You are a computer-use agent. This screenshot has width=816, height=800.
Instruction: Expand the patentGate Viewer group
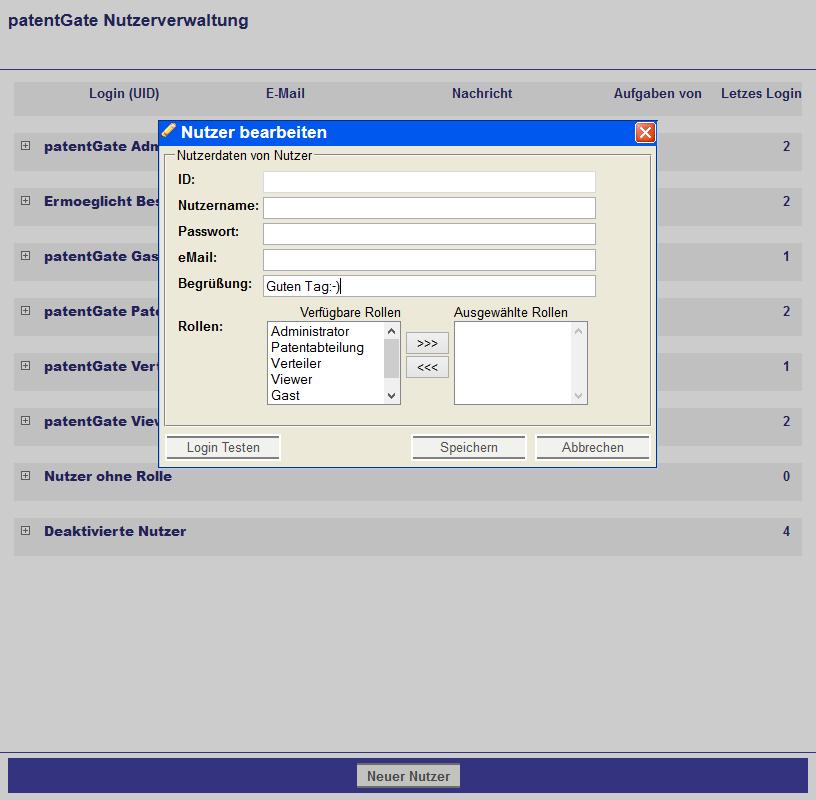tap(25, 421)
